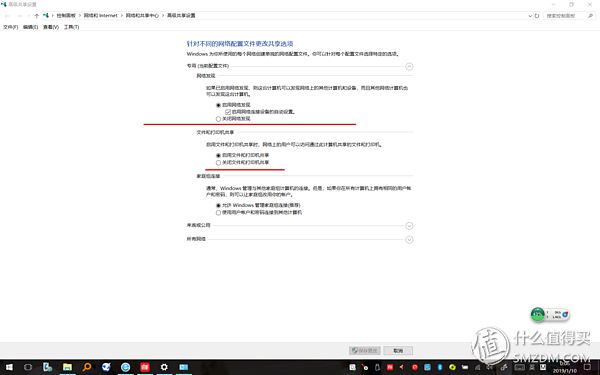The image size is (600, 375).
Task: Click the 控制面板 breadcrumb
Action: [x=66, y=16]
